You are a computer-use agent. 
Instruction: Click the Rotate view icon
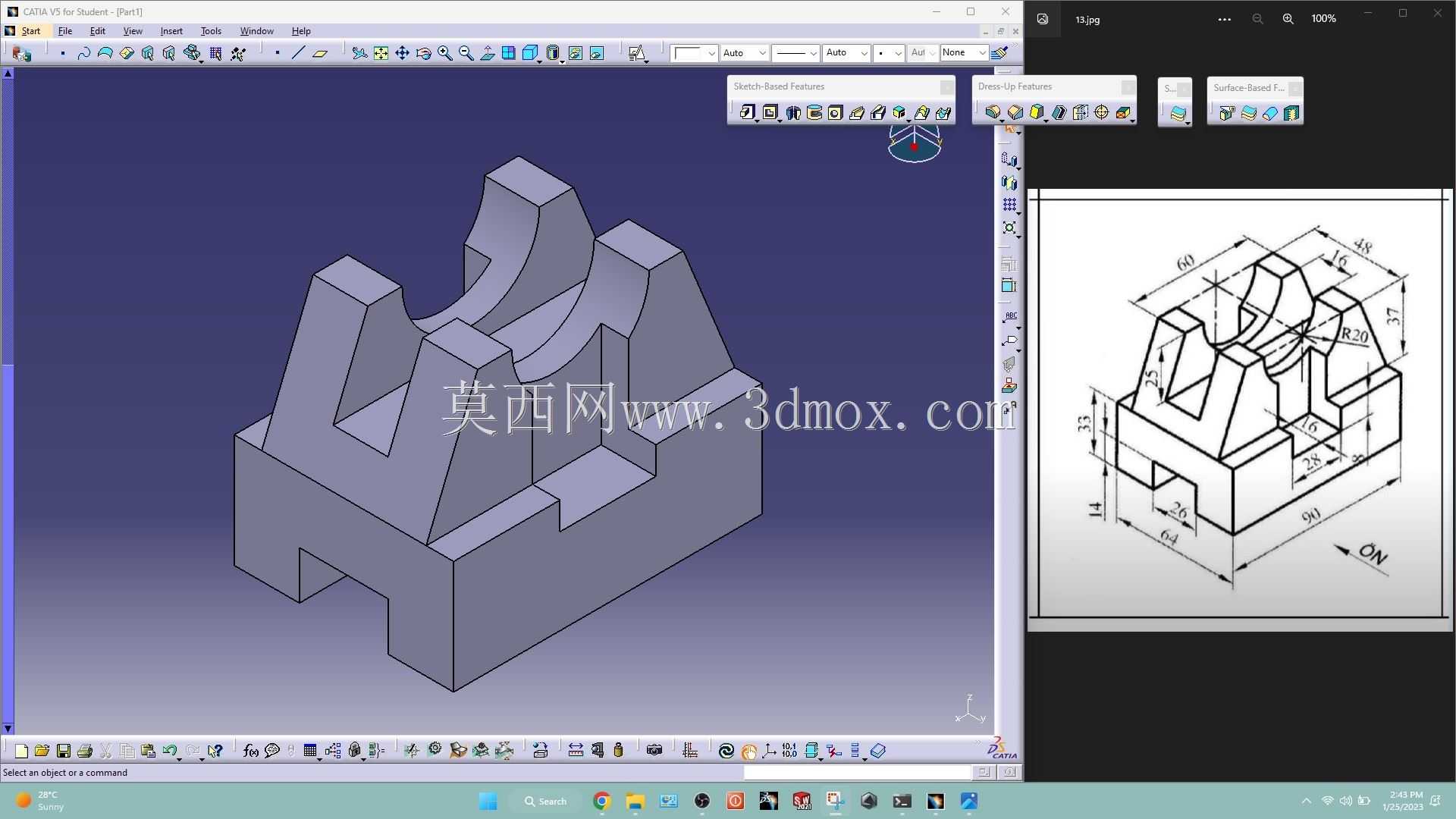tap(424, 53)
